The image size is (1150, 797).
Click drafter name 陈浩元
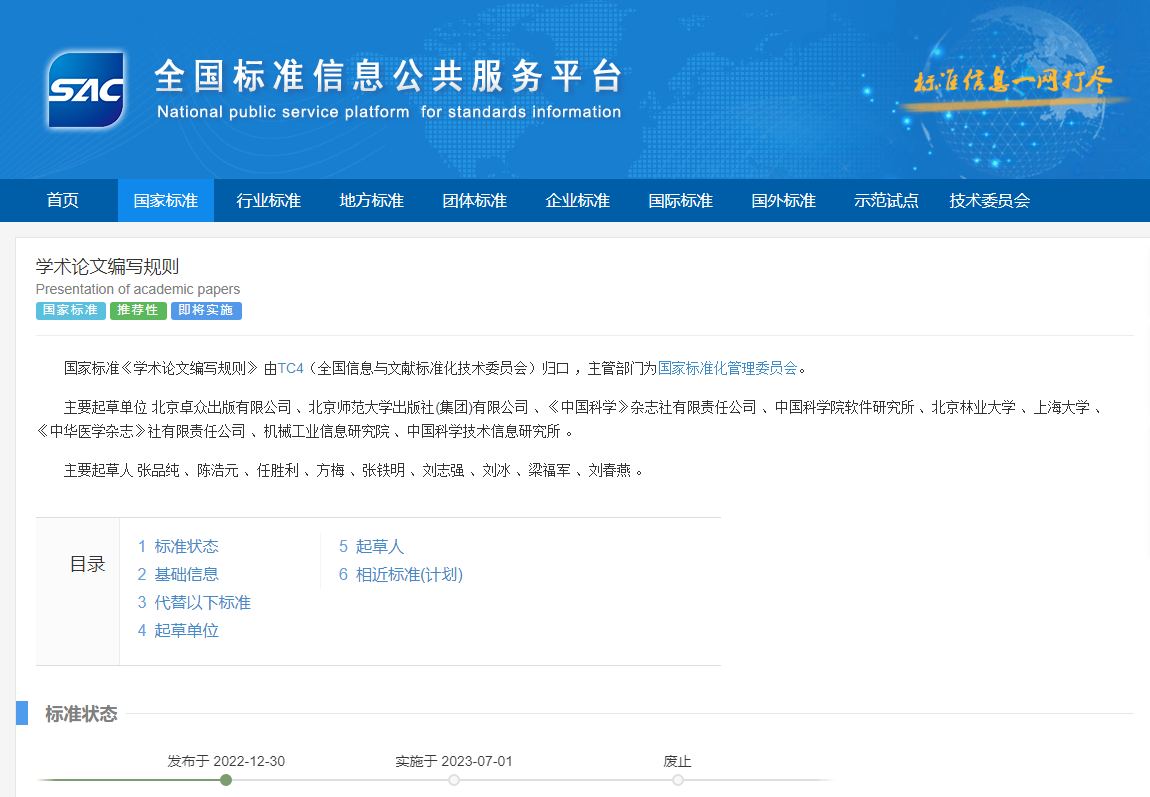(218, 470)
